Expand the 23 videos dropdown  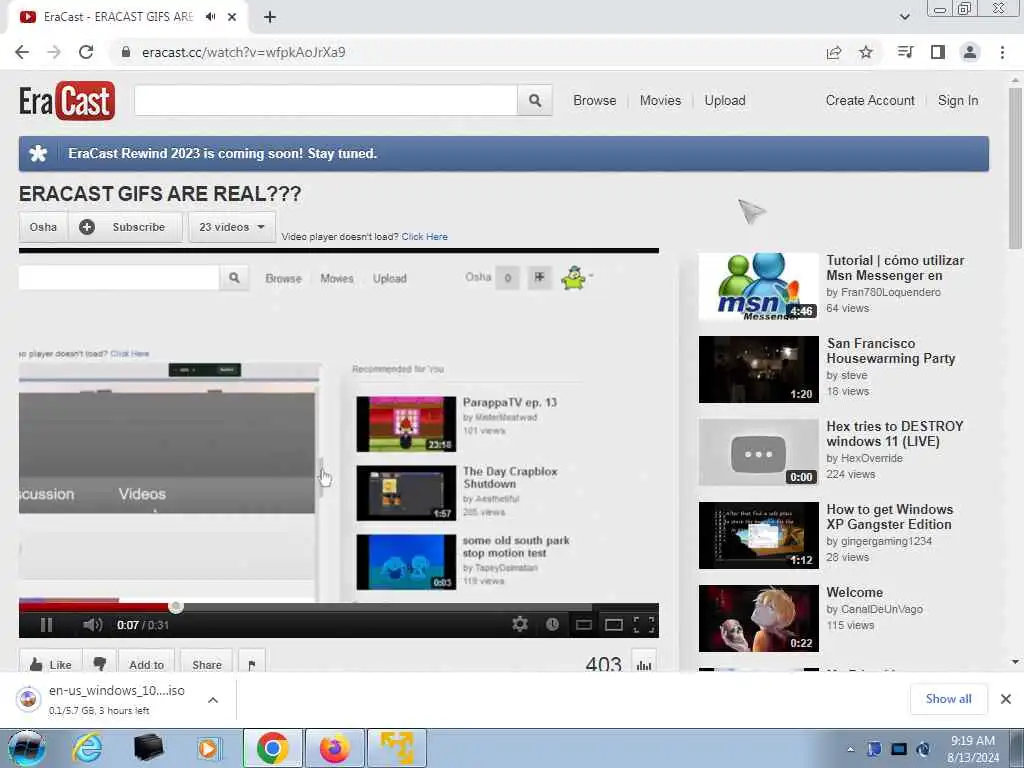232,227
